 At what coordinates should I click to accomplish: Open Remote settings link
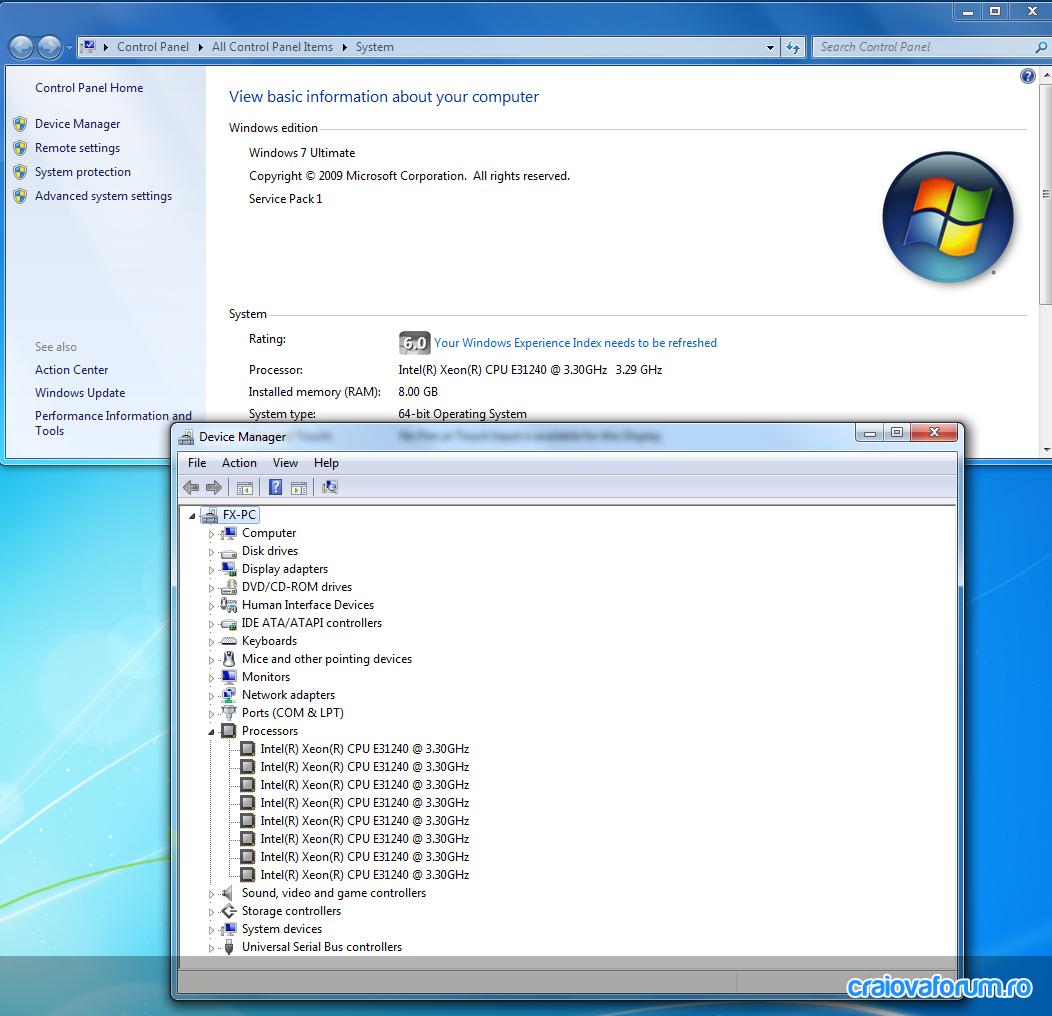click(x=77, y=148)
